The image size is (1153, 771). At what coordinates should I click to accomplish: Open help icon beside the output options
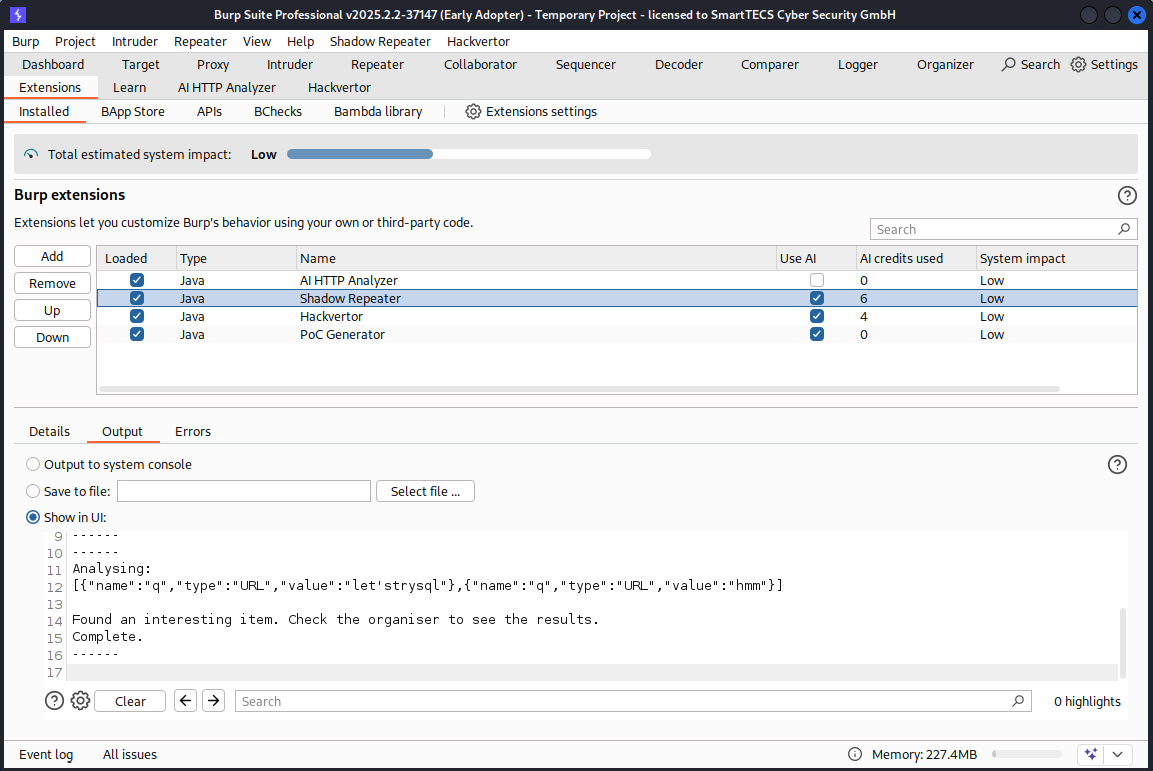(x=1117, y=465)
